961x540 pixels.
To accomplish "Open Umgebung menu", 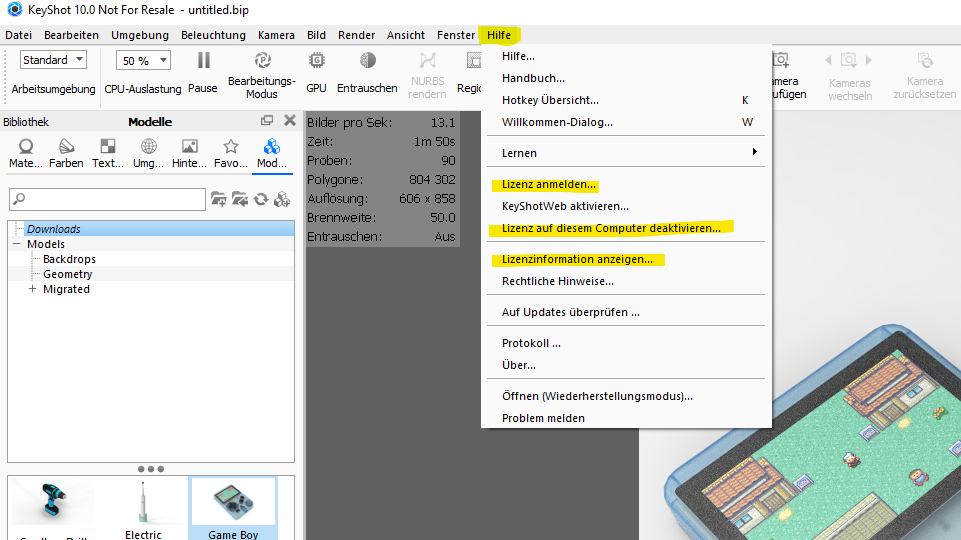I will [140, 35].
